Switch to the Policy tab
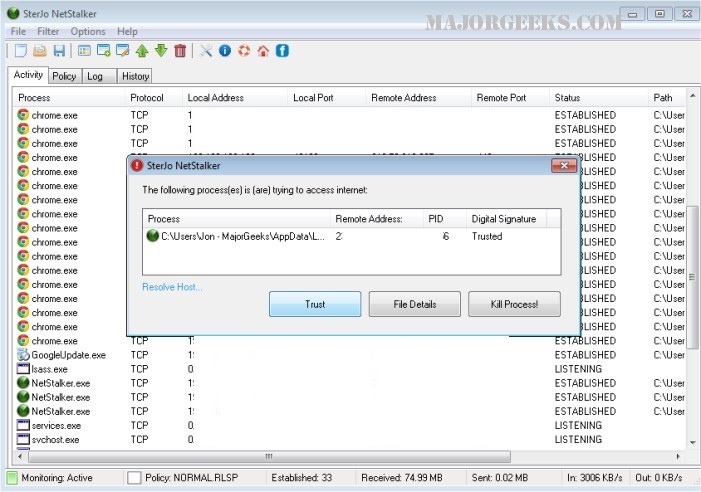 click(x=64, y=76)
